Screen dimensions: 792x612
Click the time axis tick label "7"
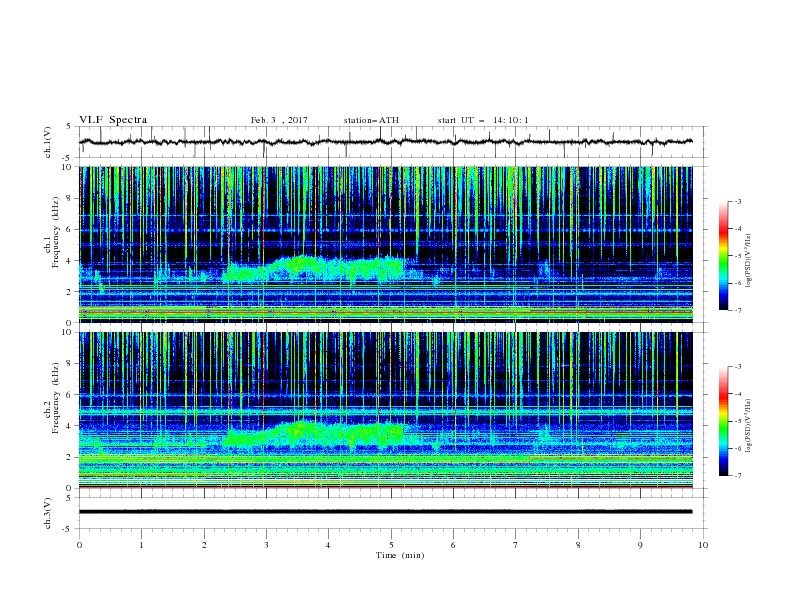pyautogui.click(x=516, y=545)
